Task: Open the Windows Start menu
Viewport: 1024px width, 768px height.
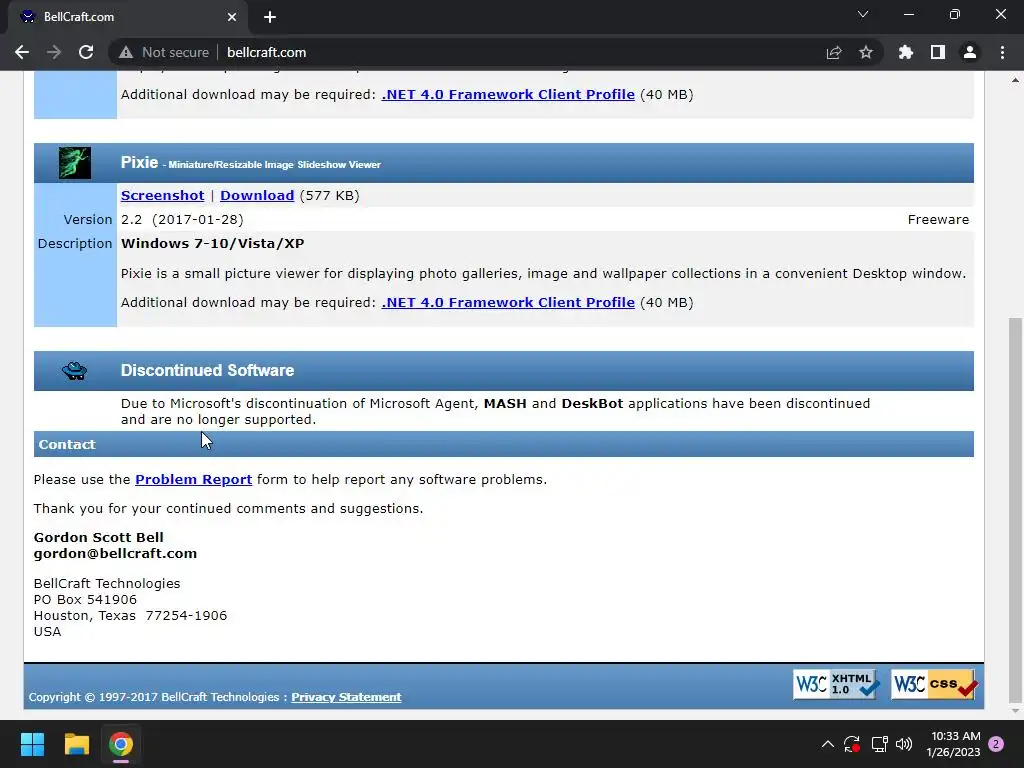Action: [x=32, y=744]
